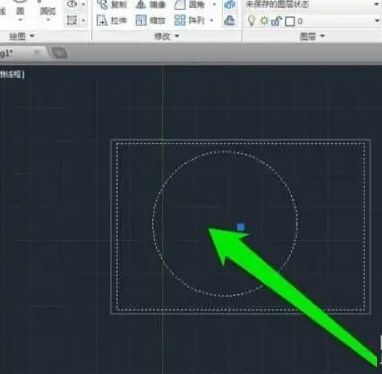Open the Array tool's dropdown arrow
382x374 pixels.
(x=211, y=21)
